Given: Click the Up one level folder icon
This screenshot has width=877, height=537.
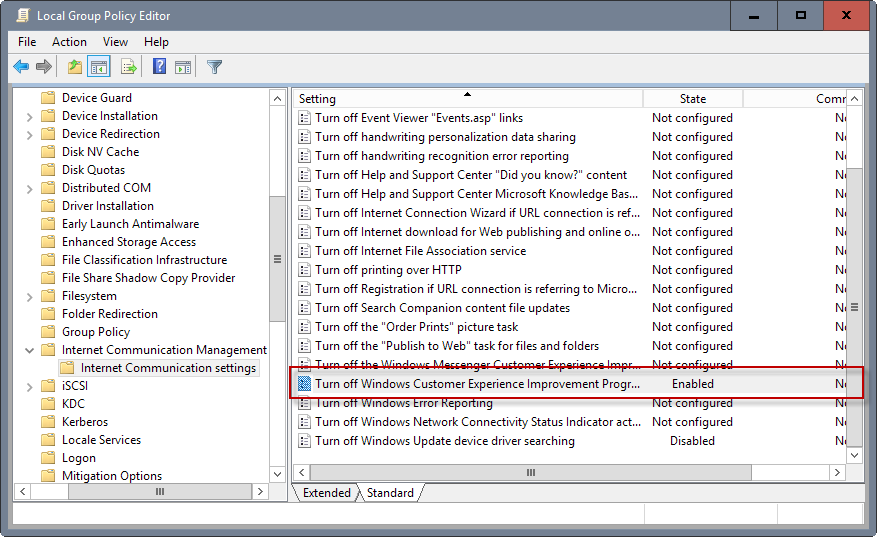Looking at the screenshot, I should point(74,67).
